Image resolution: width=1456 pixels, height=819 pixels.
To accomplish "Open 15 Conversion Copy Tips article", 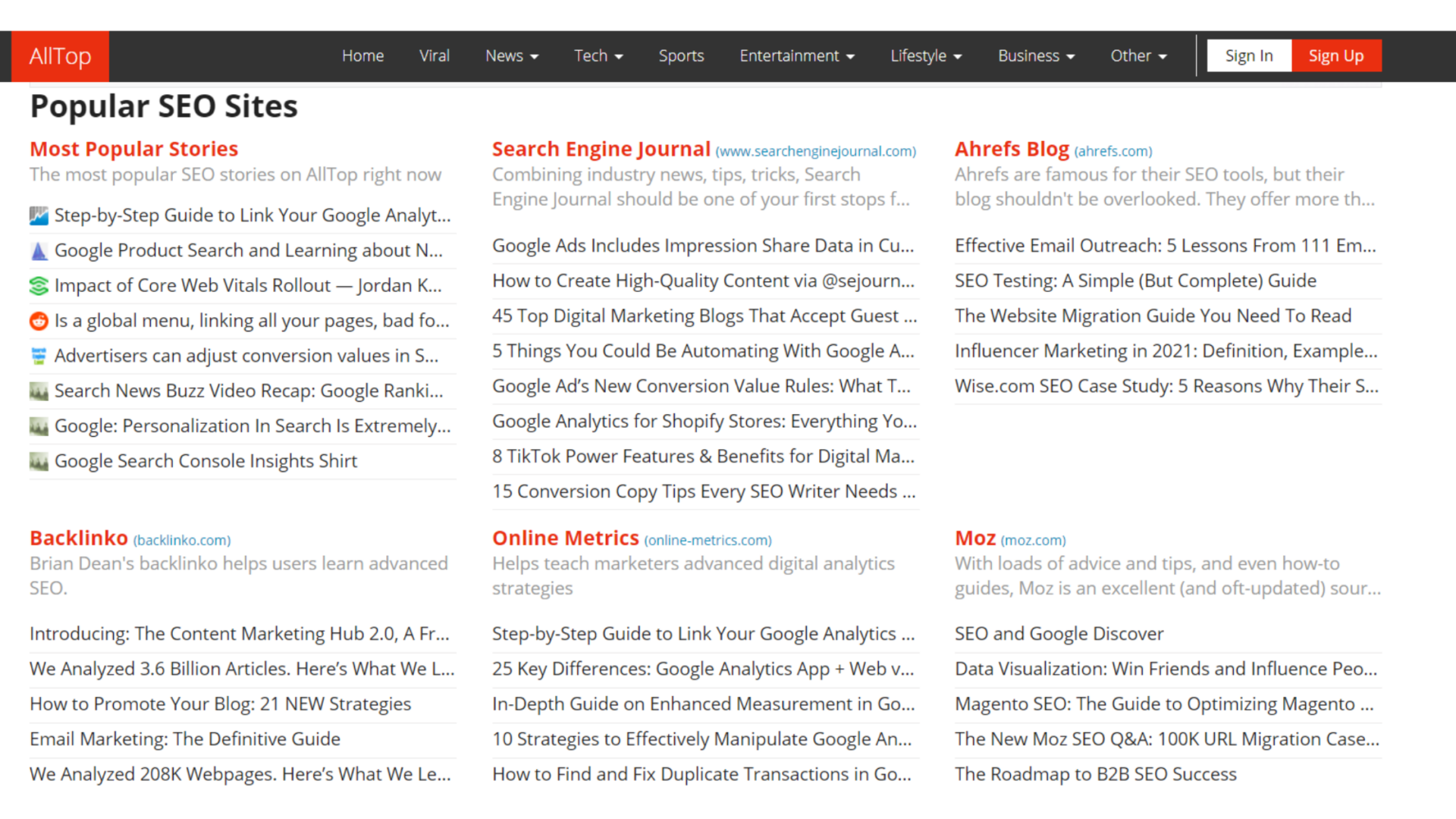I will (x=704, y=491).
